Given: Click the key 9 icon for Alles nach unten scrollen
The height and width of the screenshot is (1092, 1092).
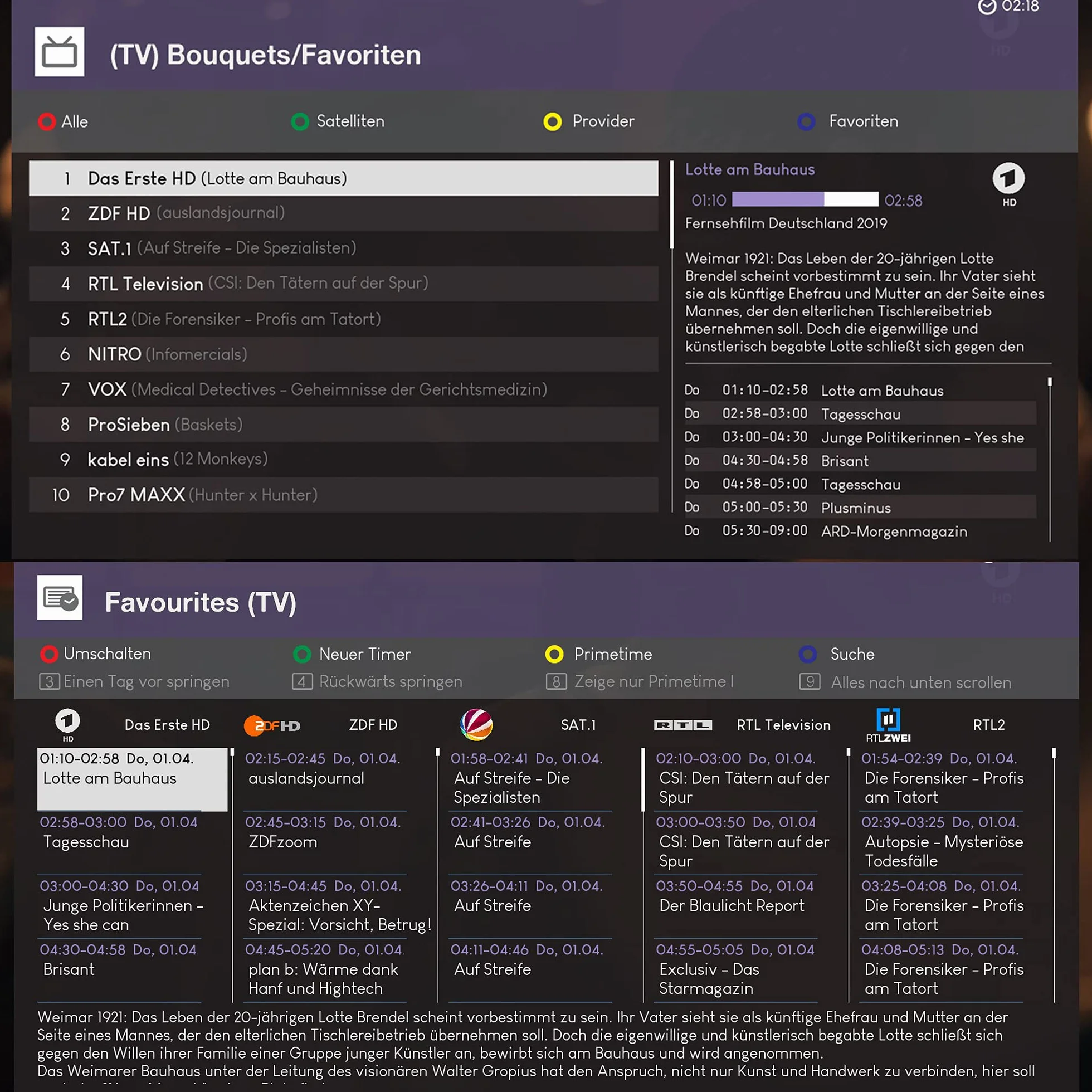Looking at the screenshot, I should point(810,681).
